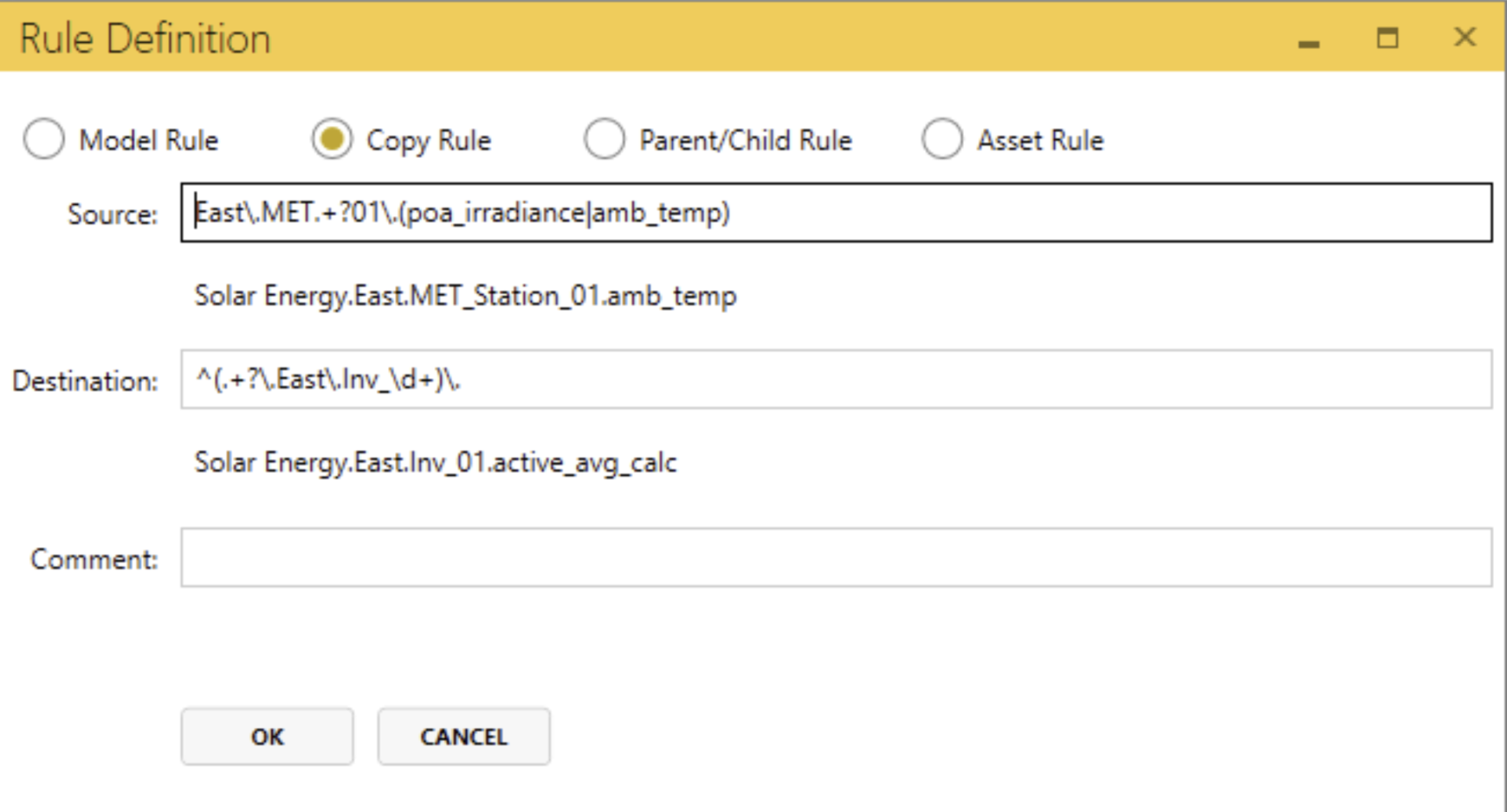
Task: Click the Rule Definition title bar text
Action: (145, 39)
